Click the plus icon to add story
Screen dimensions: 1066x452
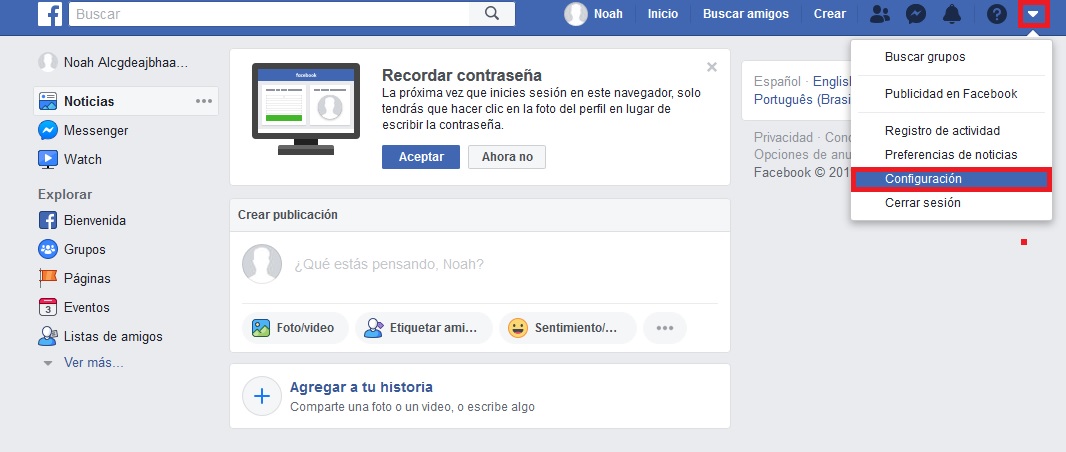coord(262,396)
